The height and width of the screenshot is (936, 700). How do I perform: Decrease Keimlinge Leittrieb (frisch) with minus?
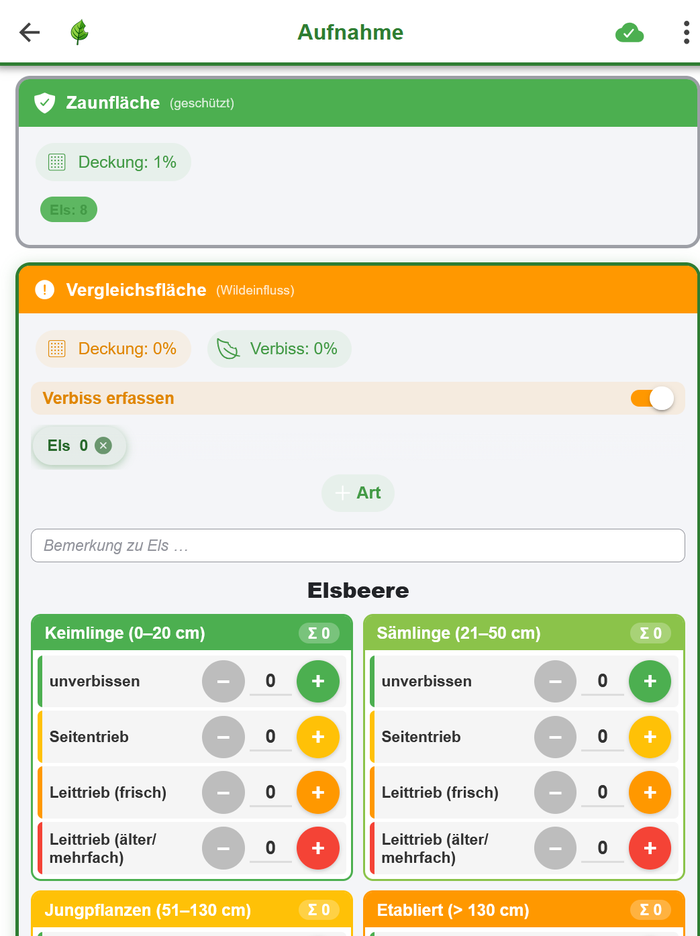point(223,792)
